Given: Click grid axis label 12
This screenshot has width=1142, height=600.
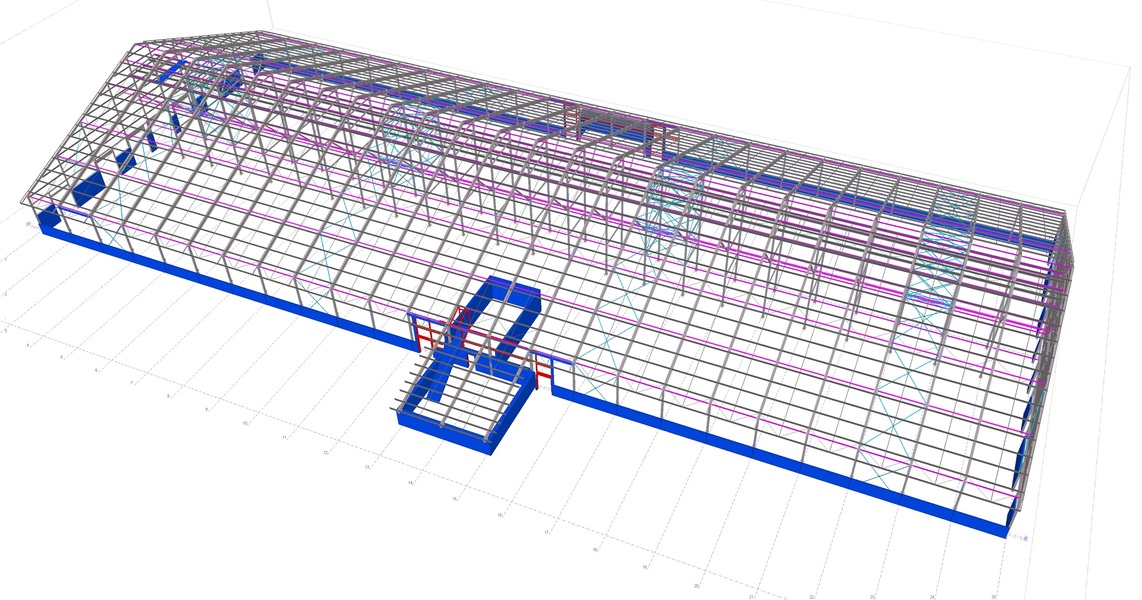Looking at the screenshot, I should (326, 452).
